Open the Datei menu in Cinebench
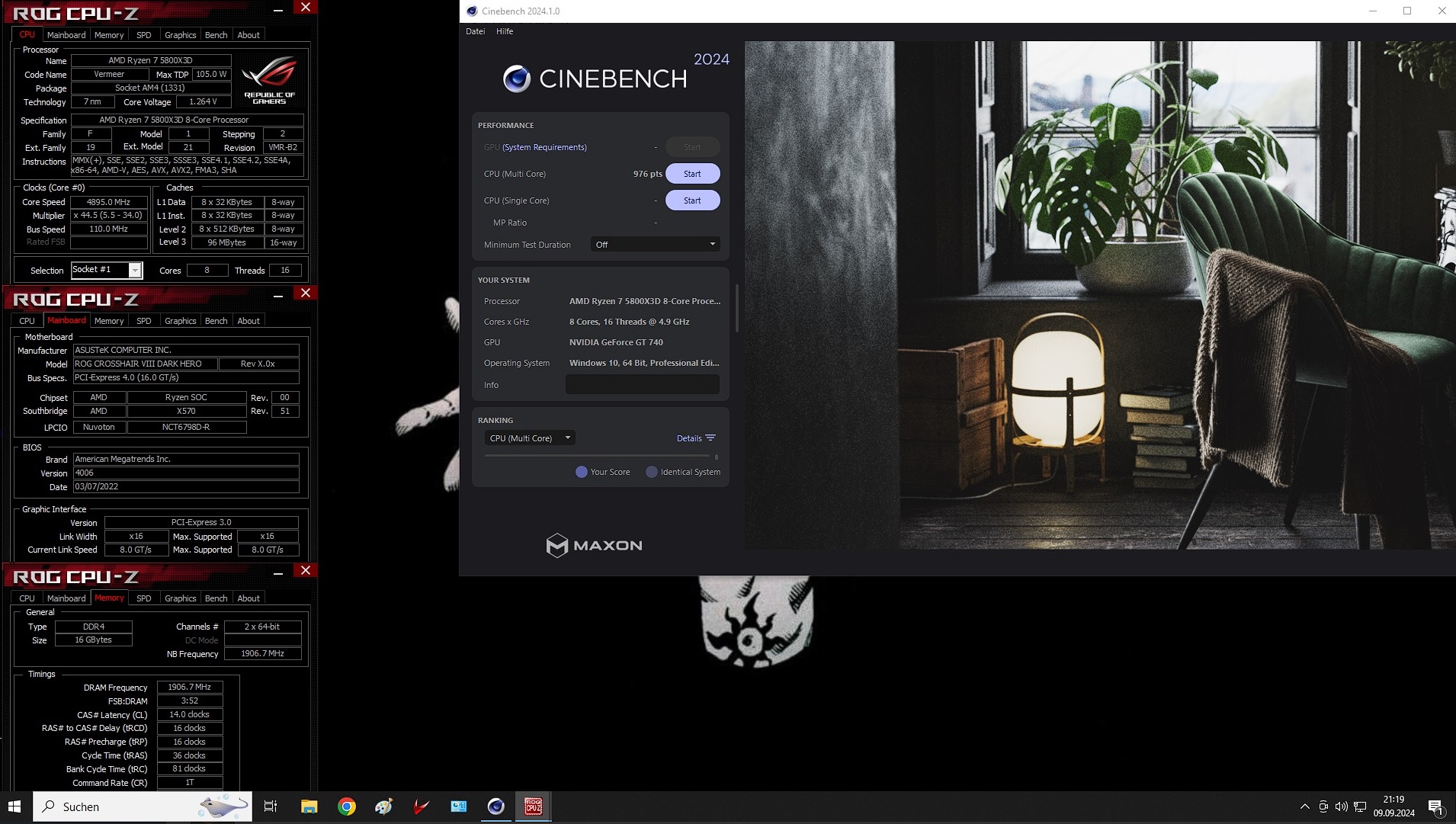The height and width of the screenshot is (824, 1456). point(475,31)
